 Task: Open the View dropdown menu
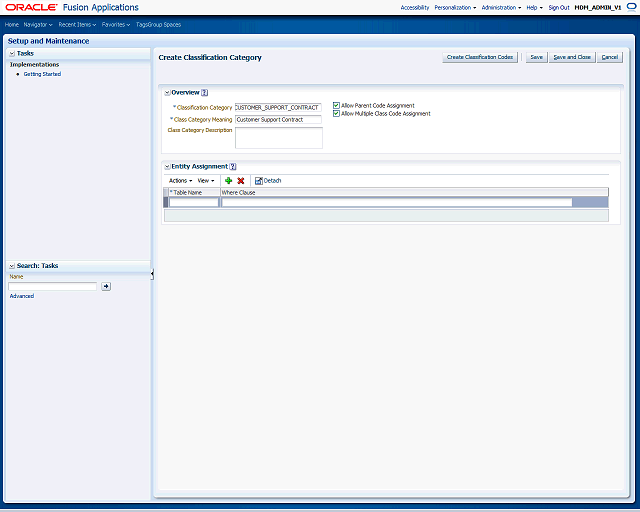206,180
